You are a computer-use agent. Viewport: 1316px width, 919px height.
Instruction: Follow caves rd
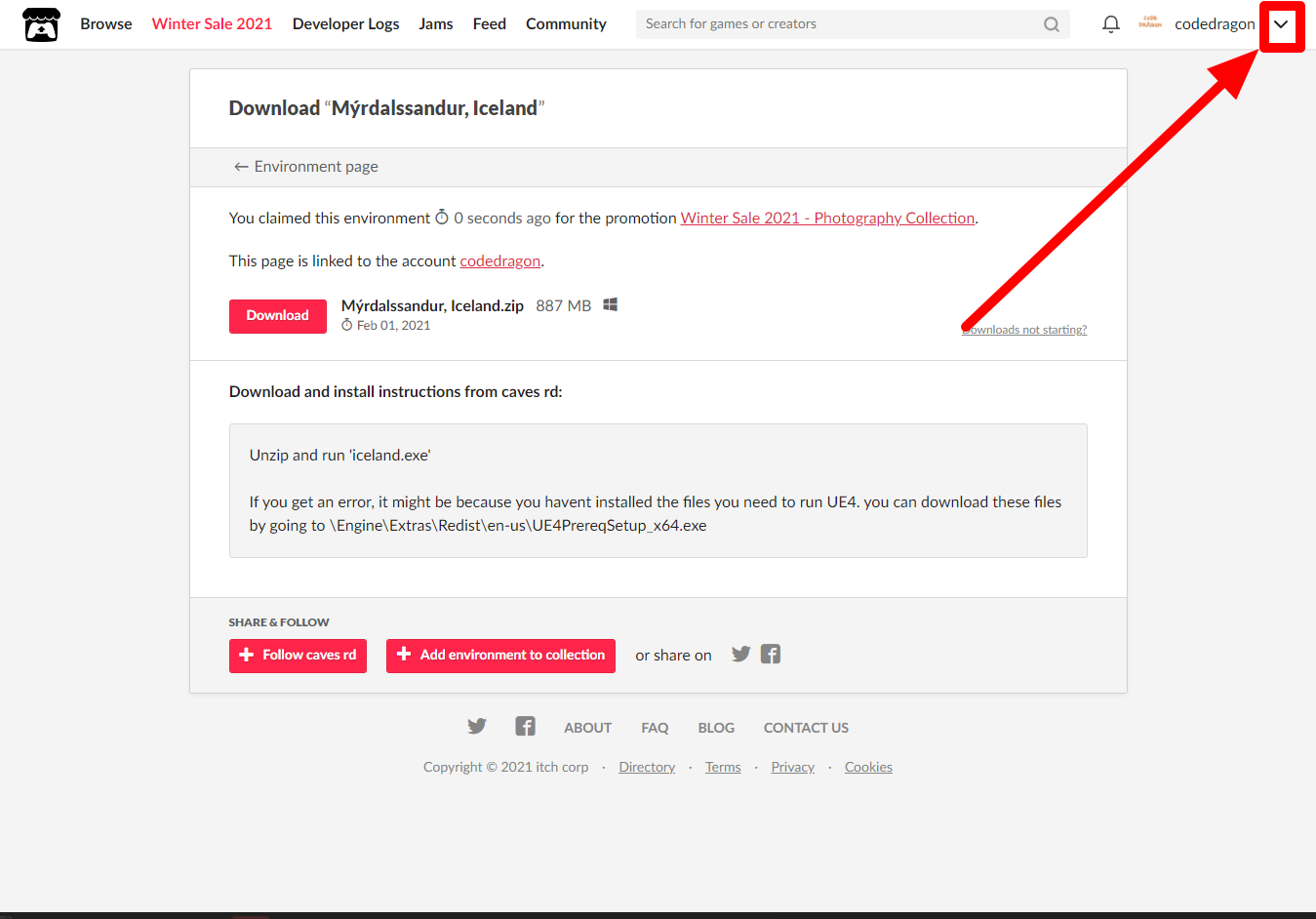coord(298,656)
